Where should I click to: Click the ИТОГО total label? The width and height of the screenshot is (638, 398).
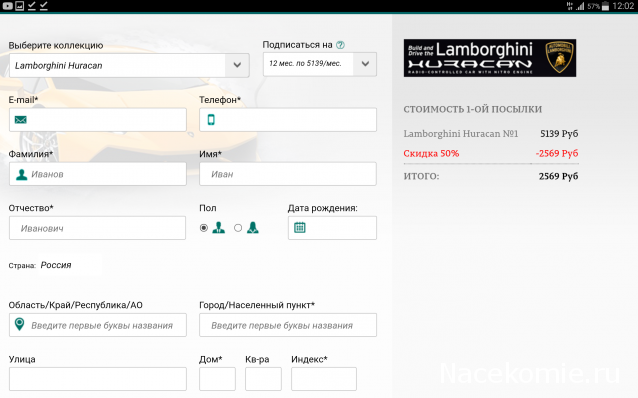tap(421, 176)
